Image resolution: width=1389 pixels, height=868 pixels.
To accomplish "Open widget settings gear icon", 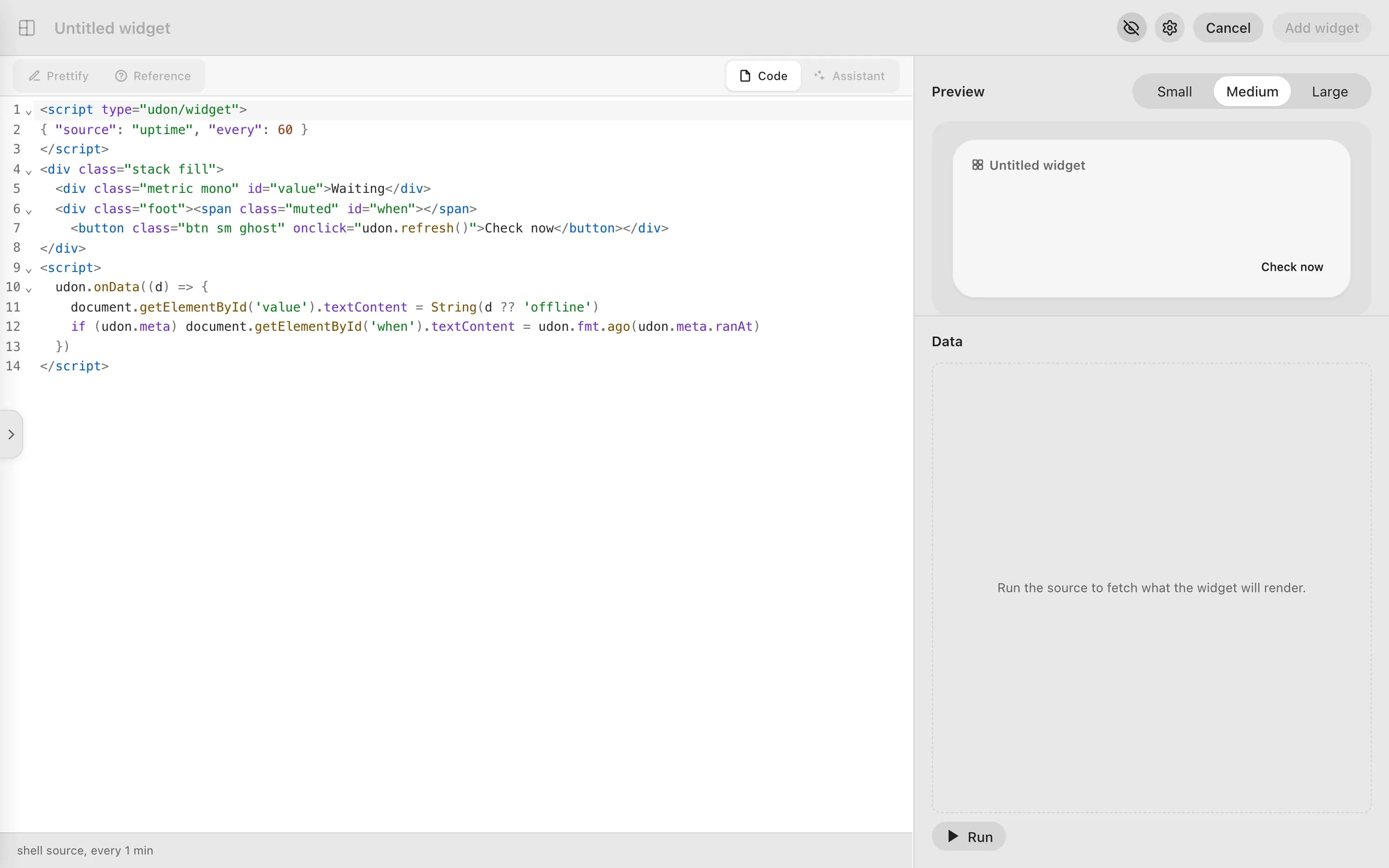I will (1169, 27).
